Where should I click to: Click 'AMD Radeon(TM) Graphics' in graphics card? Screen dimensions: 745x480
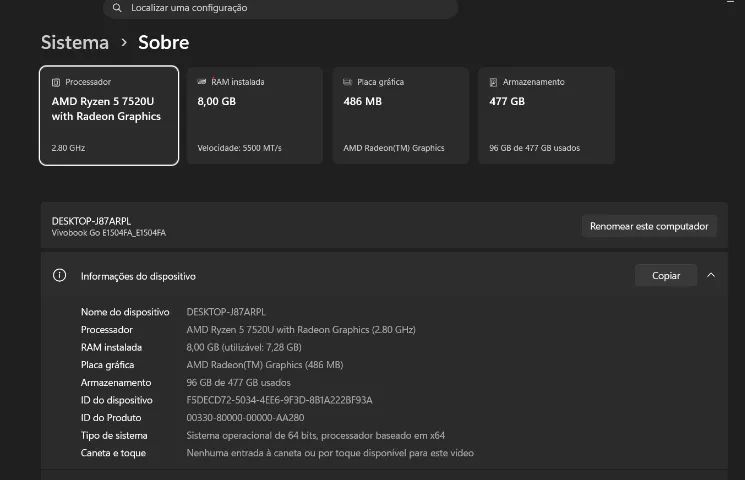394,148
